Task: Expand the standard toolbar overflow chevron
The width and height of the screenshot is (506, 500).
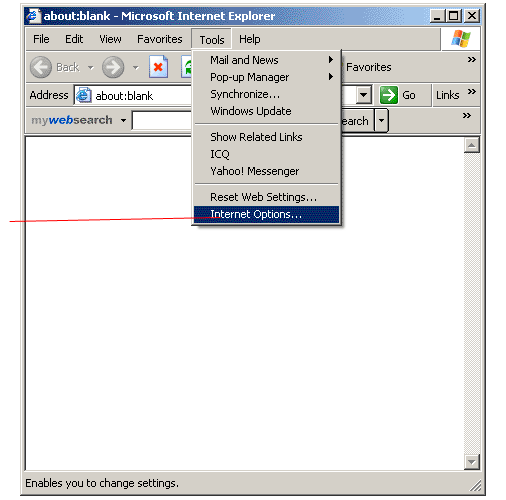Action: pyautogui.click(x=471, y=60)
